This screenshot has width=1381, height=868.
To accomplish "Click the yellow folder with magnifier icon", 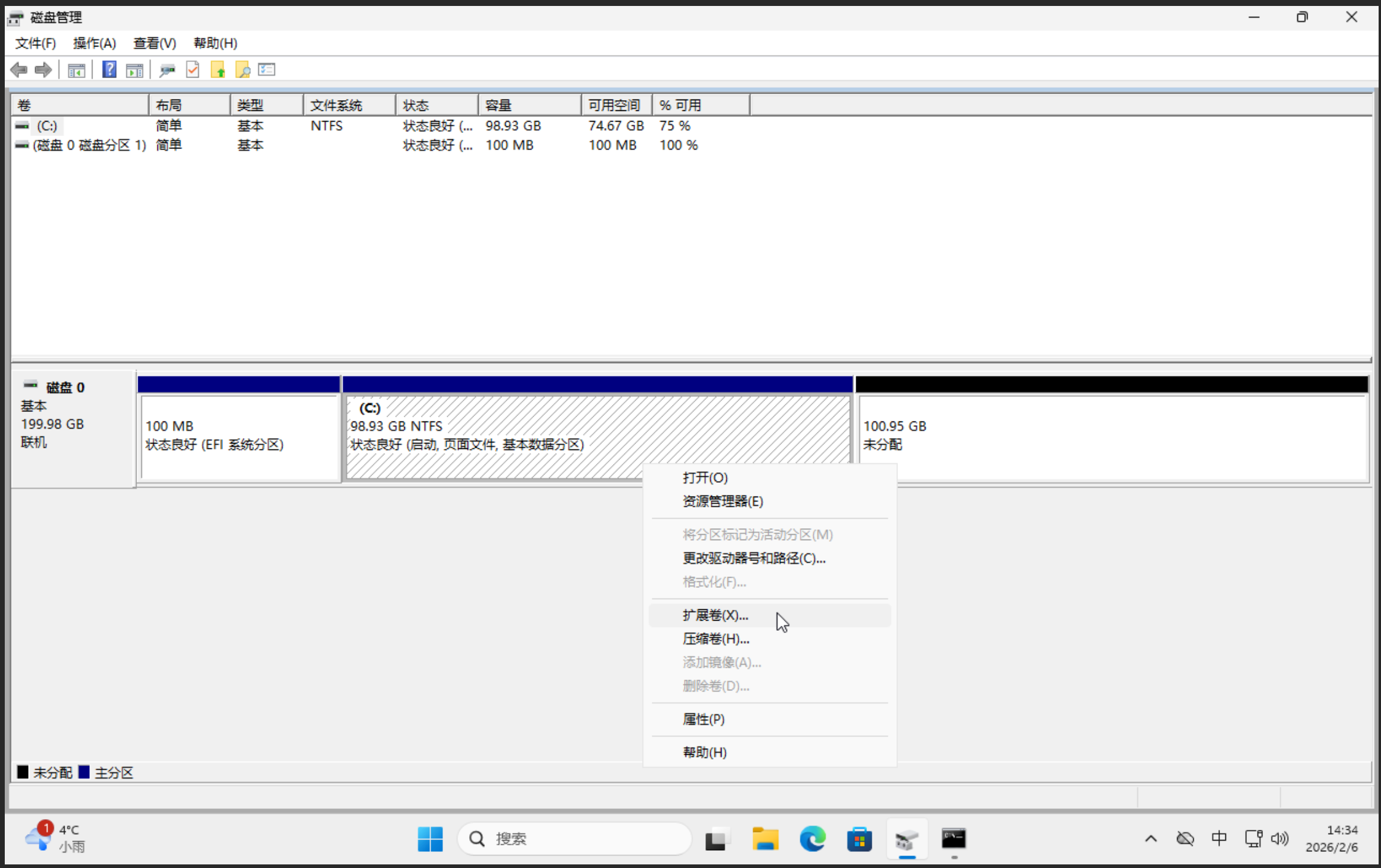I will pyautogui.click(x=243, y=70).
